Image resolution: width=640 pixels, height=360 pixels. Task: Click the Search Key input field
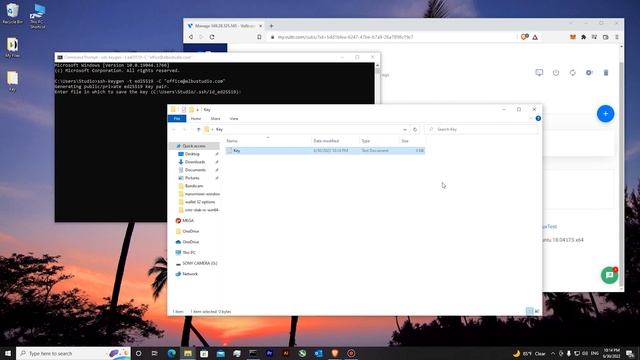pyautogui.click(x=482, y=129)
